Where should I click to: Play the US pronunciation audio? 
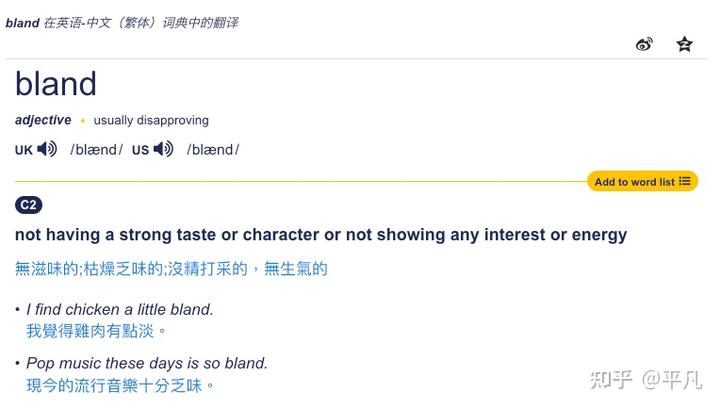pyautogui.click(x=164, y=149)
